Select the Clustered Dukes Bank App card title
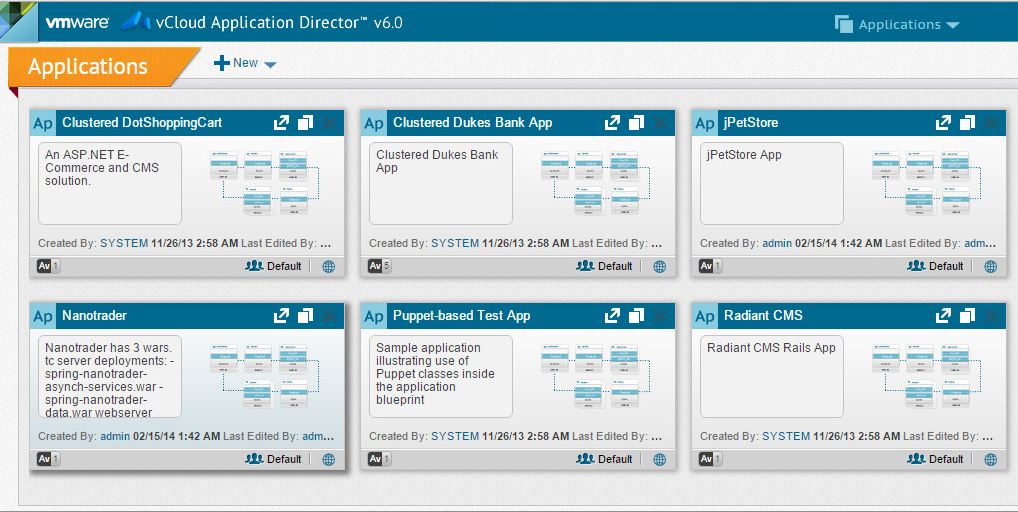This screenshot has width=1018, height=512. (473, 123)
